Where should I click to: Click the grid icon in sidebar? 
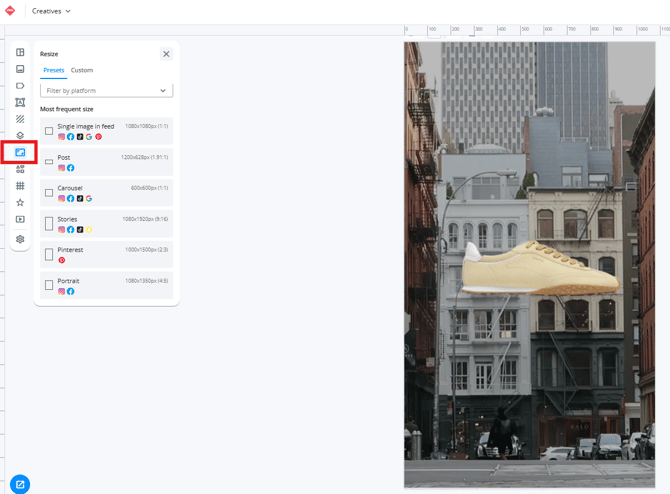tap(20, 186)
